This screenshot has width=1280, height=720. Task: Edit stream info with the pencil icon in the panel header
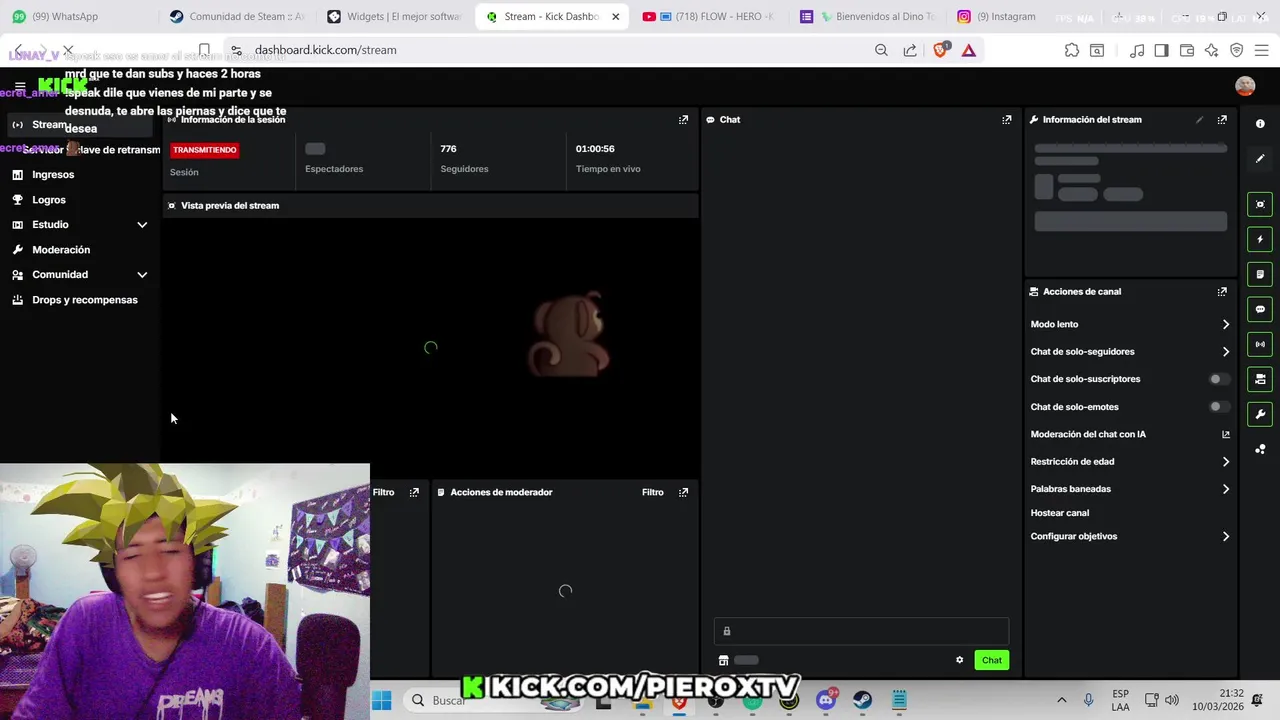tap(1199, 119)
